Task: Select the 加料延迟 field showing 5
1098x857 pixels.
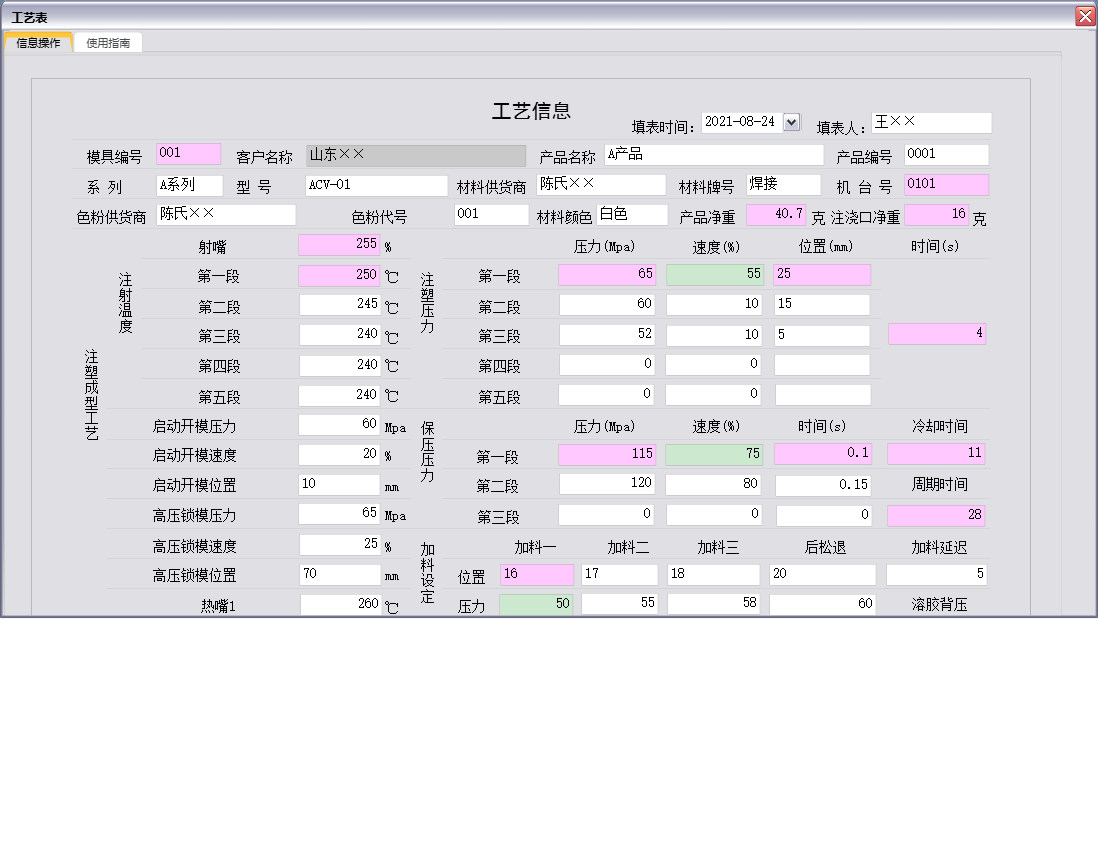Action: [936, 574]
